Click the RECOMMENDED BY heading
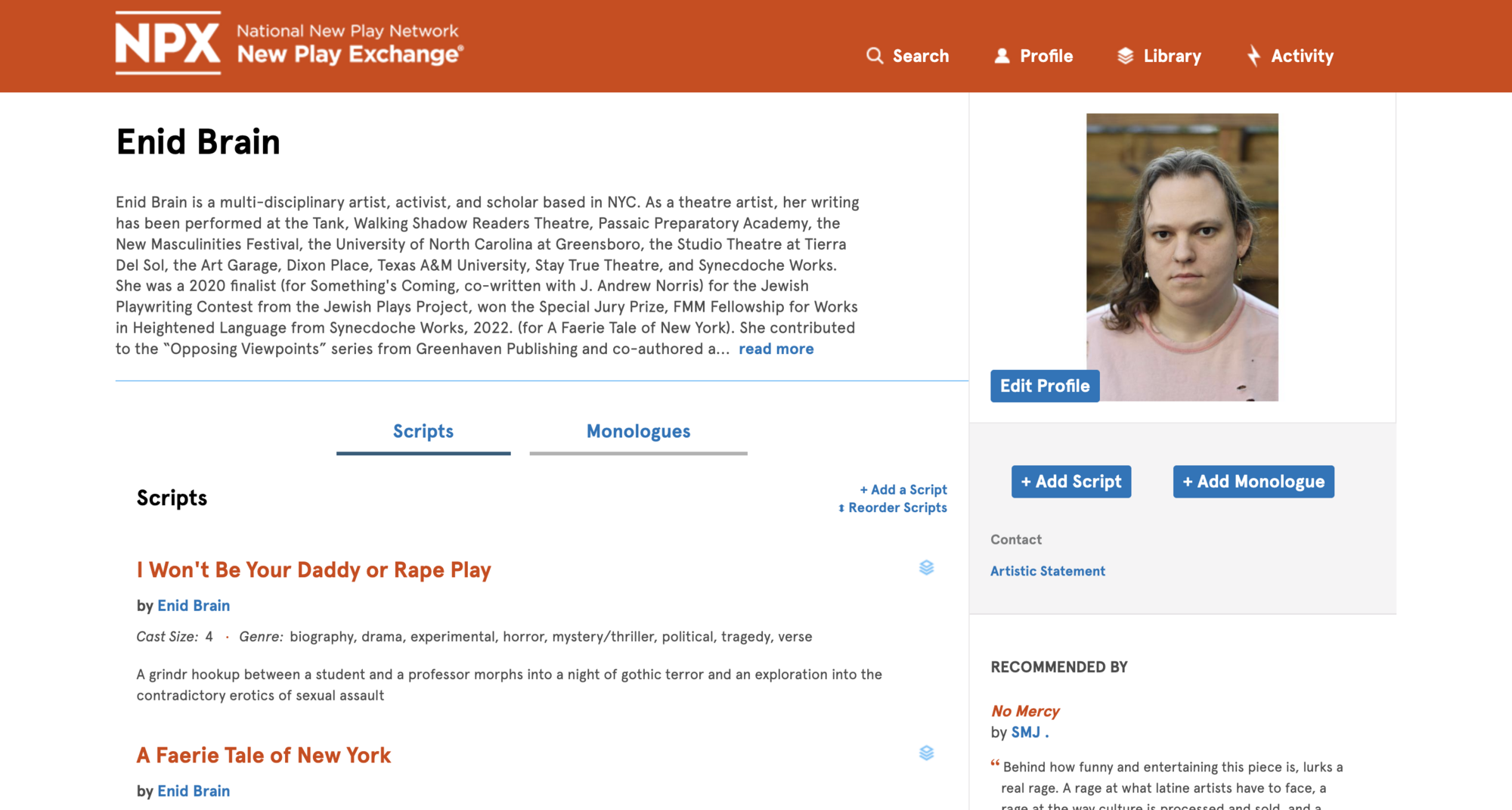Image resolution: width=1512 pixels, height=810 pixels. click(1059, 667)
